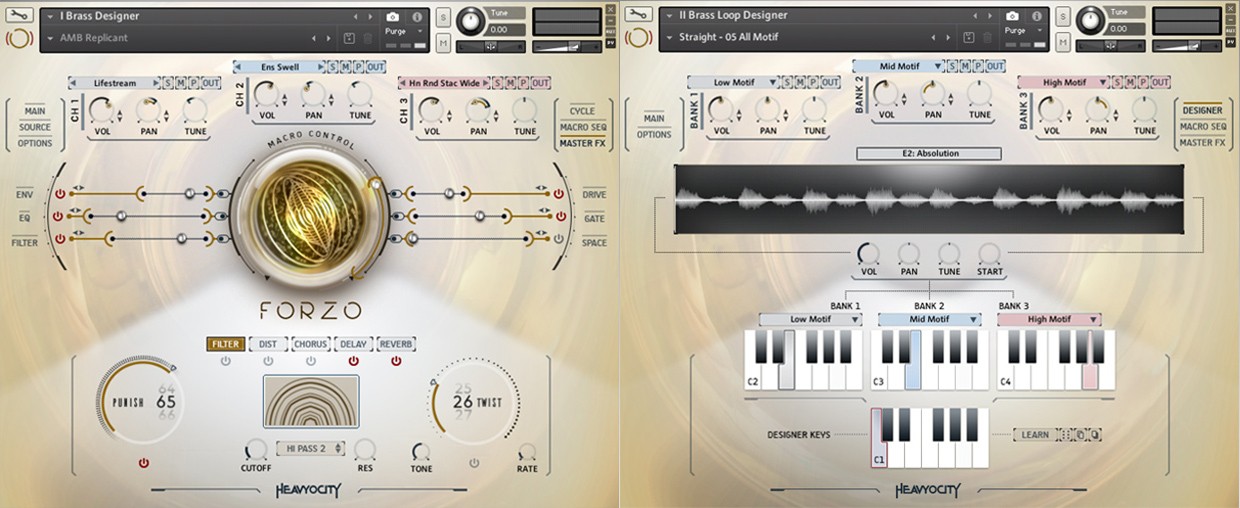The image size is (1240, 508).
Task: Open MACRO SEQ tab in Brass Designer
Action: click(582, 127)
